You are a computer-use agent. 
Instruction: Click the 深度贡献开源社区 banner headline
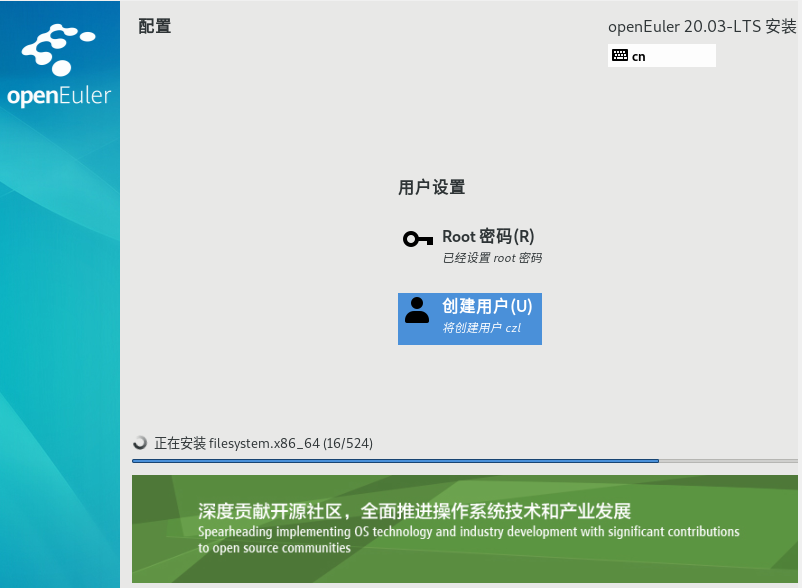(x=414, y=511)
